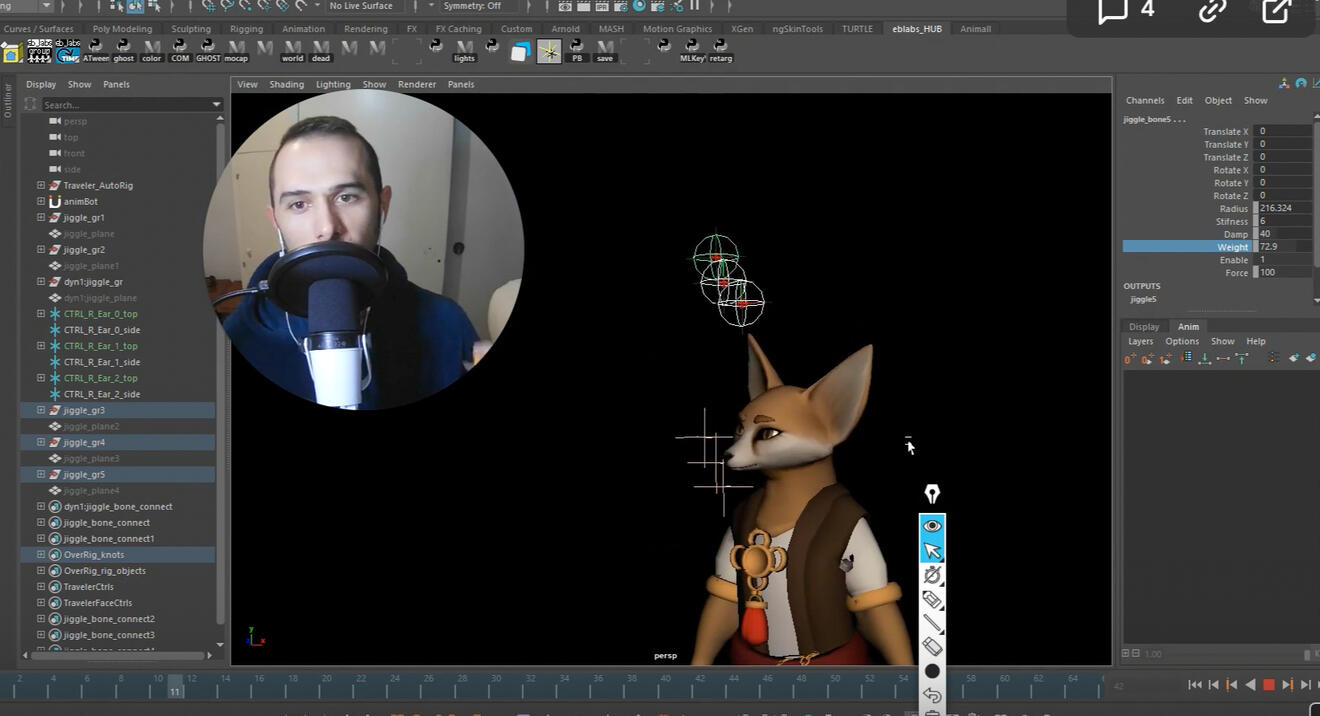
Task: Click the lights shelf button
Action: 464,50
